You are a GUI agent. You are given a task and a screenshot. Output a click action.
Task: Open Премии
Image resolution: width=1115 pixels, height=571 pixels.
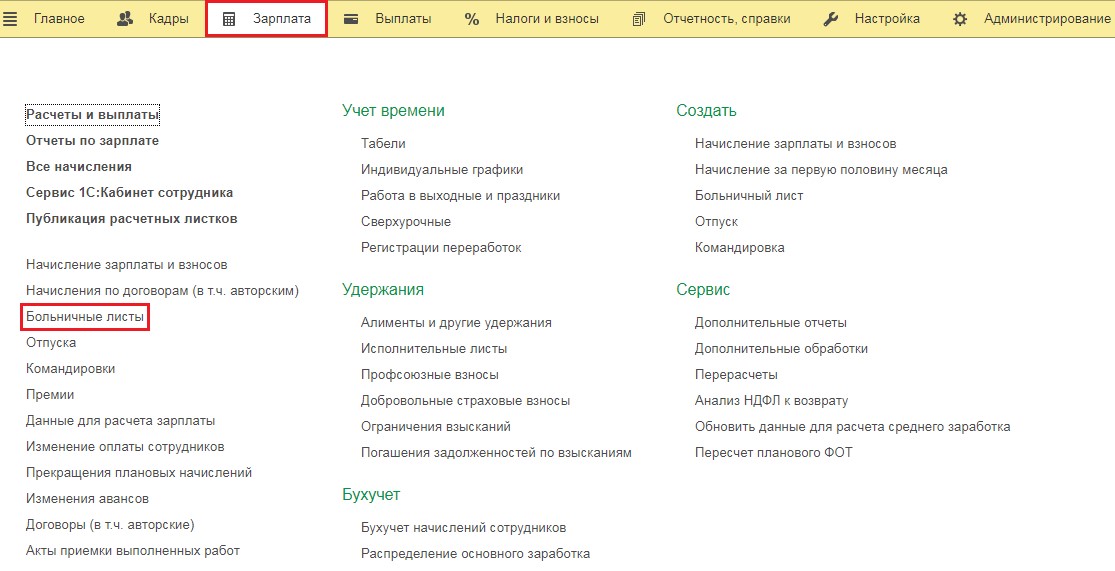click(x=50, y=395)
